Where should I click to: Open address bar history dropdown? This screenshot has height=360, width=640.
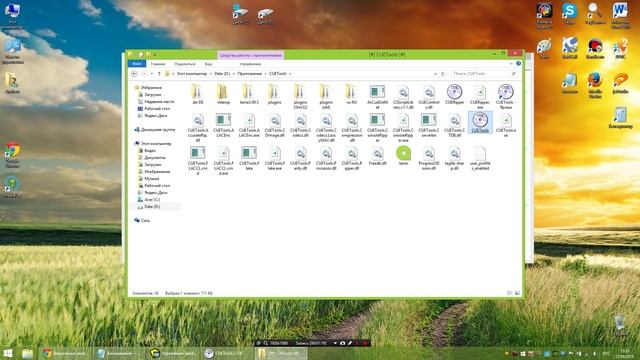435,74
